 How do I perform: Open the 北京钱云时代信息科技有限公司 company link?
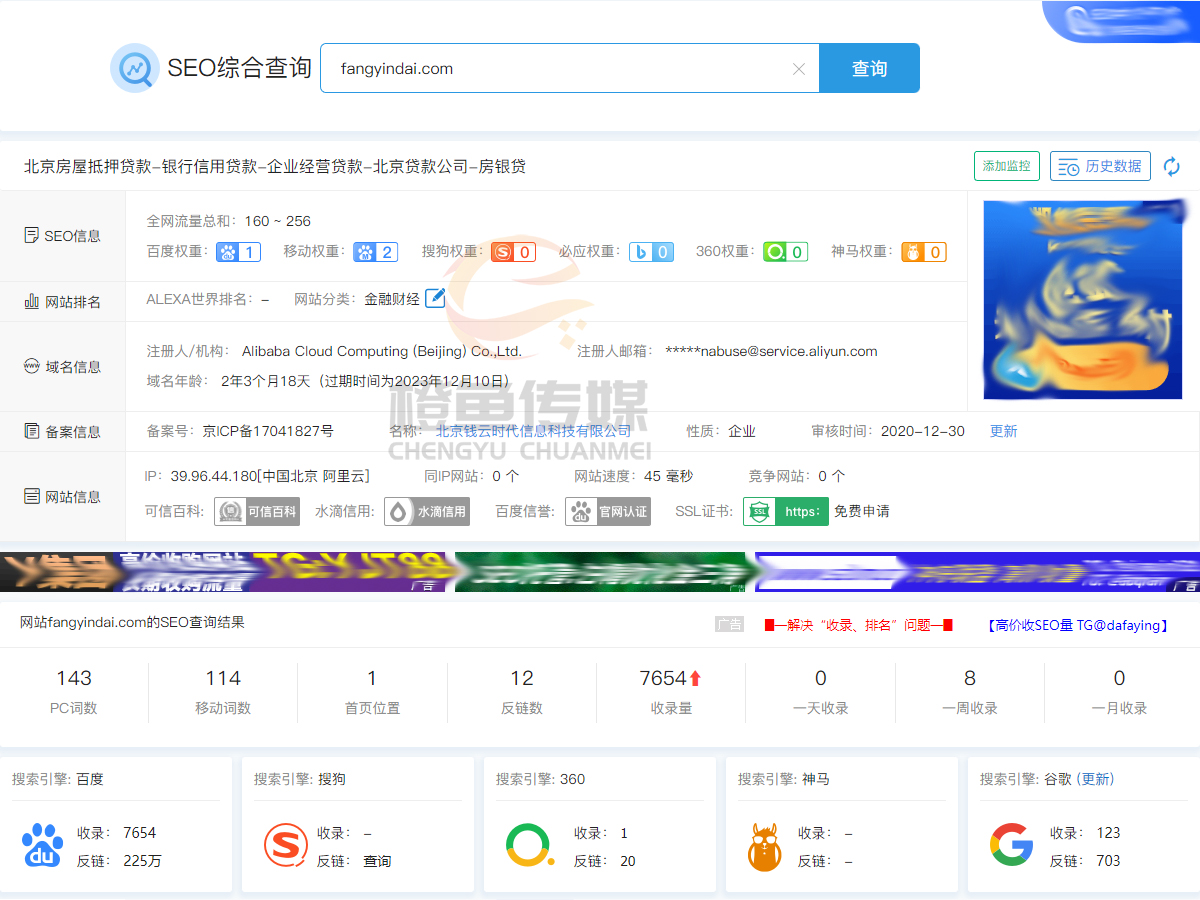[534, 431]
